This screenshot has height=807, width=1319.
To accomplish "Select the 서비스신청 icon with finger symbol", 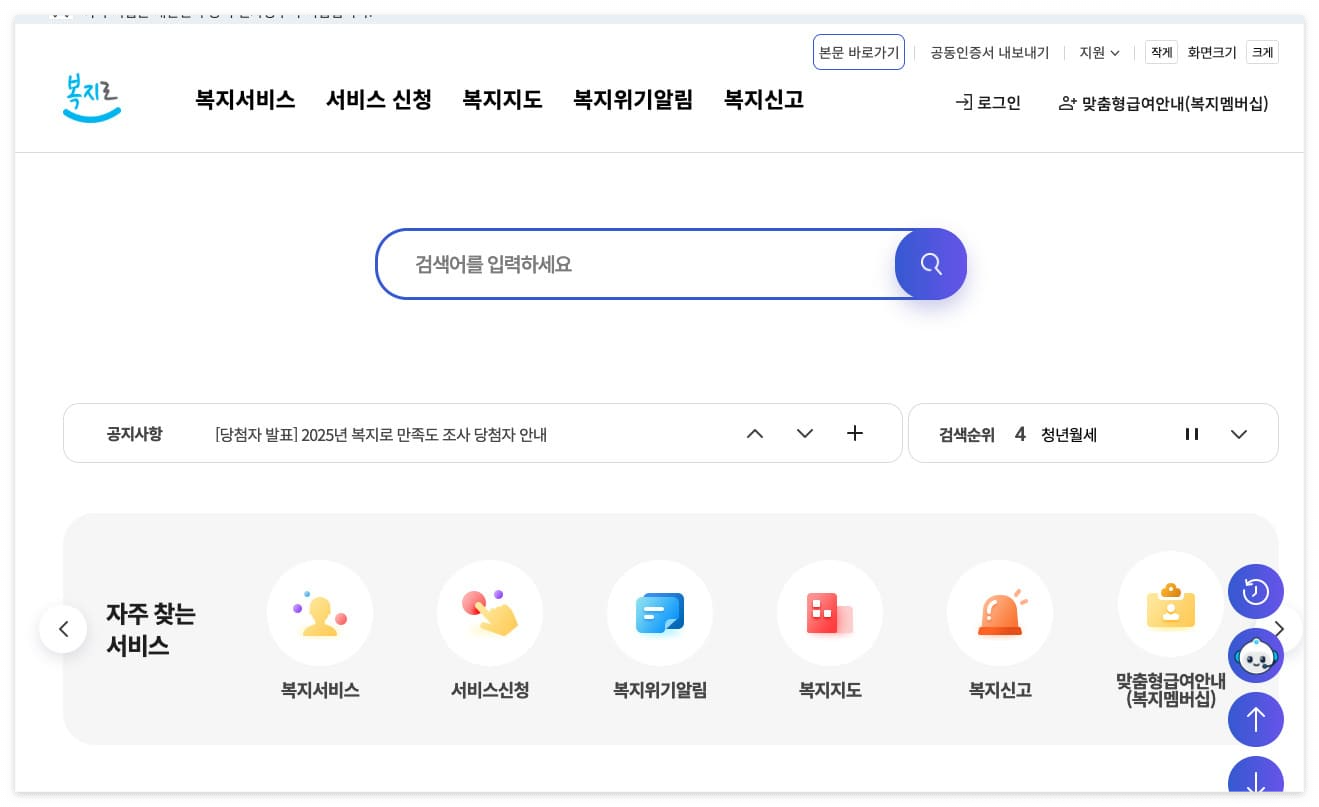I will 490,613.
